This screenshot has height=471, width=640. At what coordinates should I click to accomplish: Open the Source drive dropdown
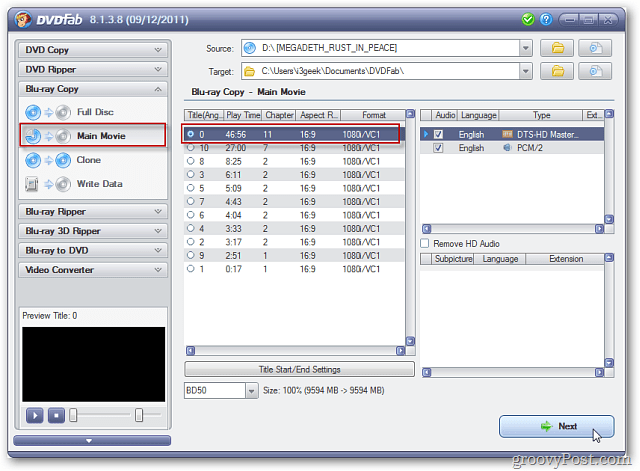(526, 48)
